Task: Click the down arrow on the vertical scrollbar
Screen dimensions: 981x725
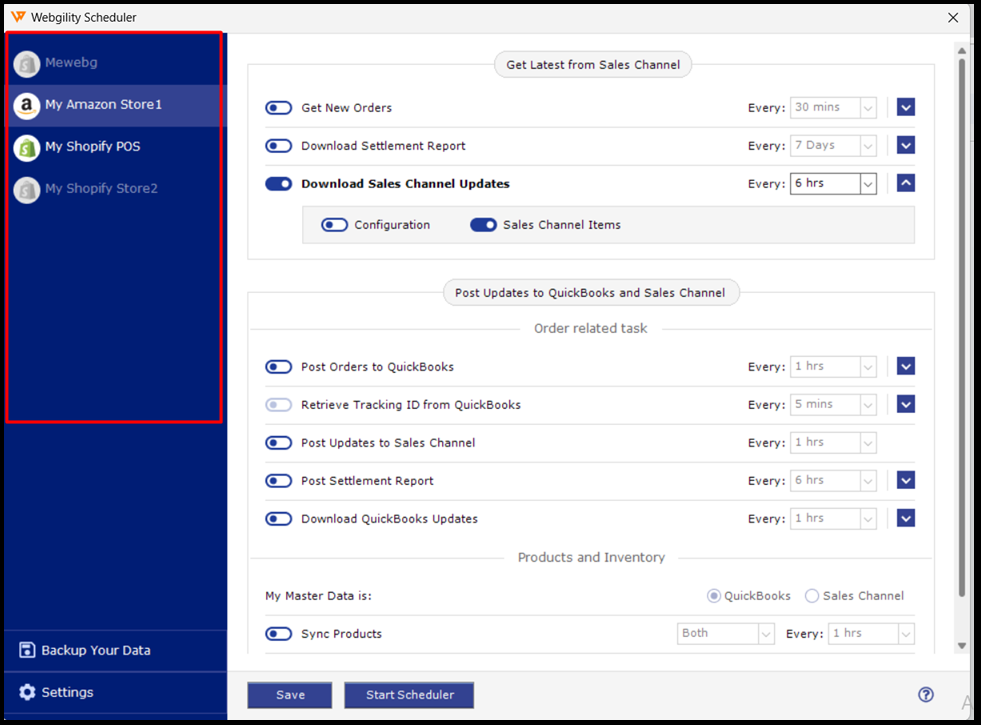Action: [962, 645]
